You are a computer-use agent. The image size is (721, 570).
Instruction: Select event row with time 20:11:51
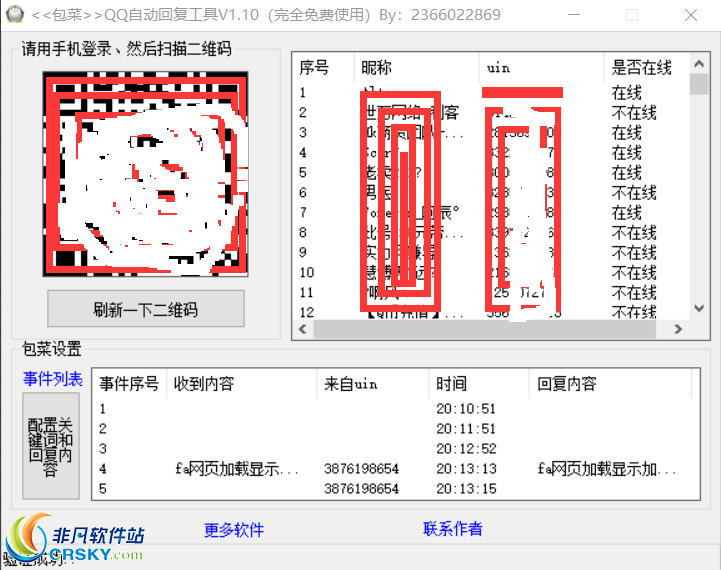coord(396,428)
